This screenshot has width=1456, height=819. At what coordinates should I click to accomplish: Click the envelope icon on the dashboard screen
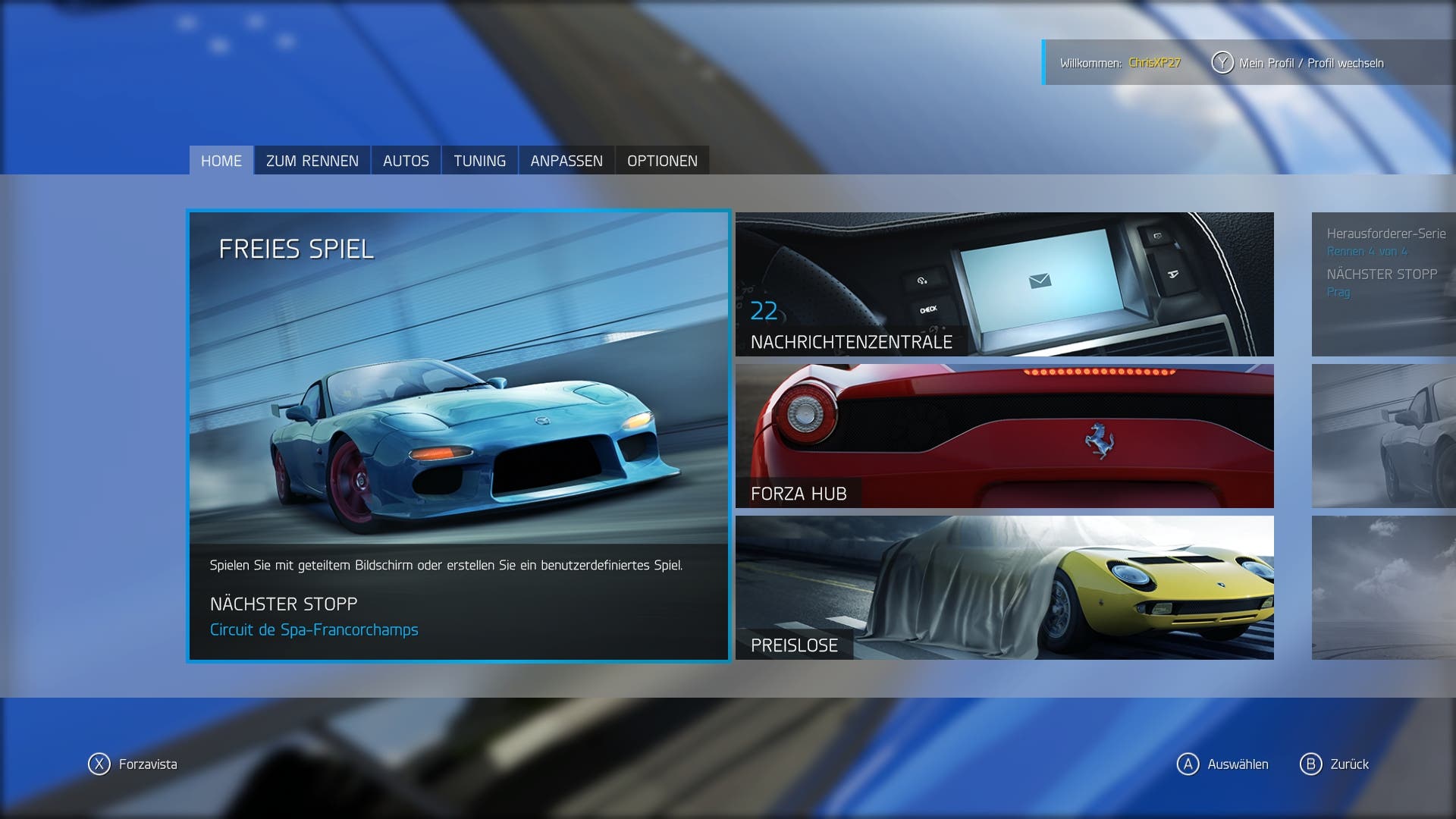1040,281
